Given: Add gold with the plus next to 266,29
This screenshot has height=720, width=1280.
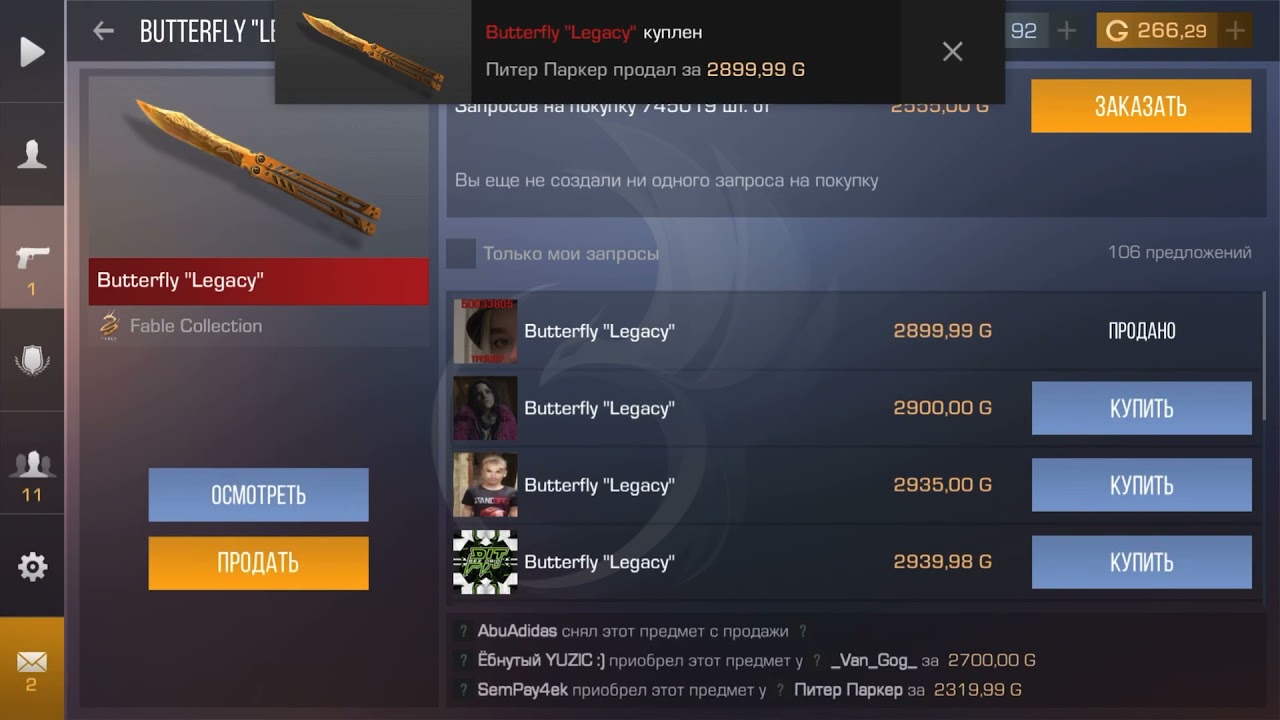Looking at the screenshot, I should coord(1236,31).
